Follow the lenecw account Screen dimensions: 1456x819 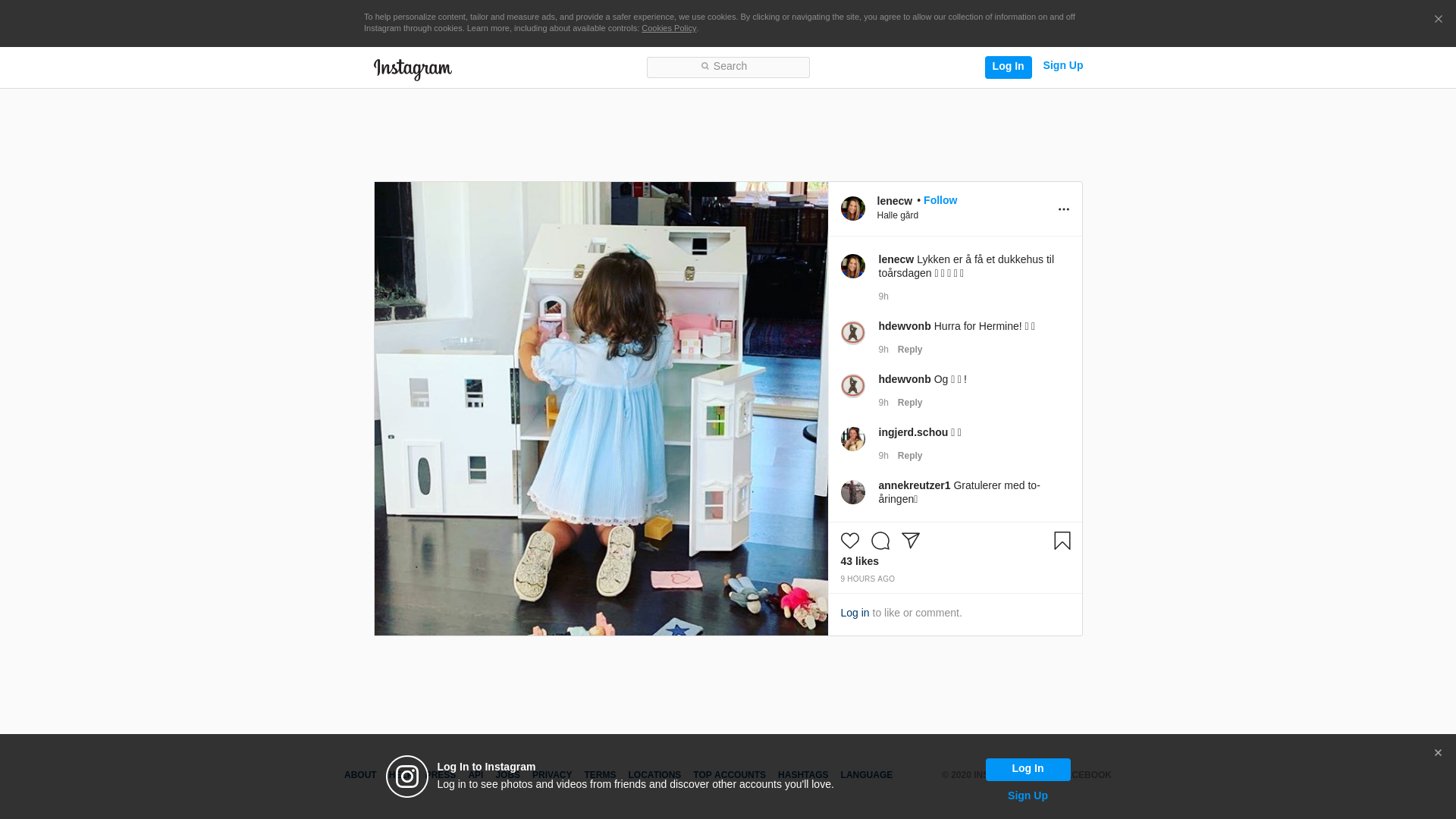[x=940, y=200]
